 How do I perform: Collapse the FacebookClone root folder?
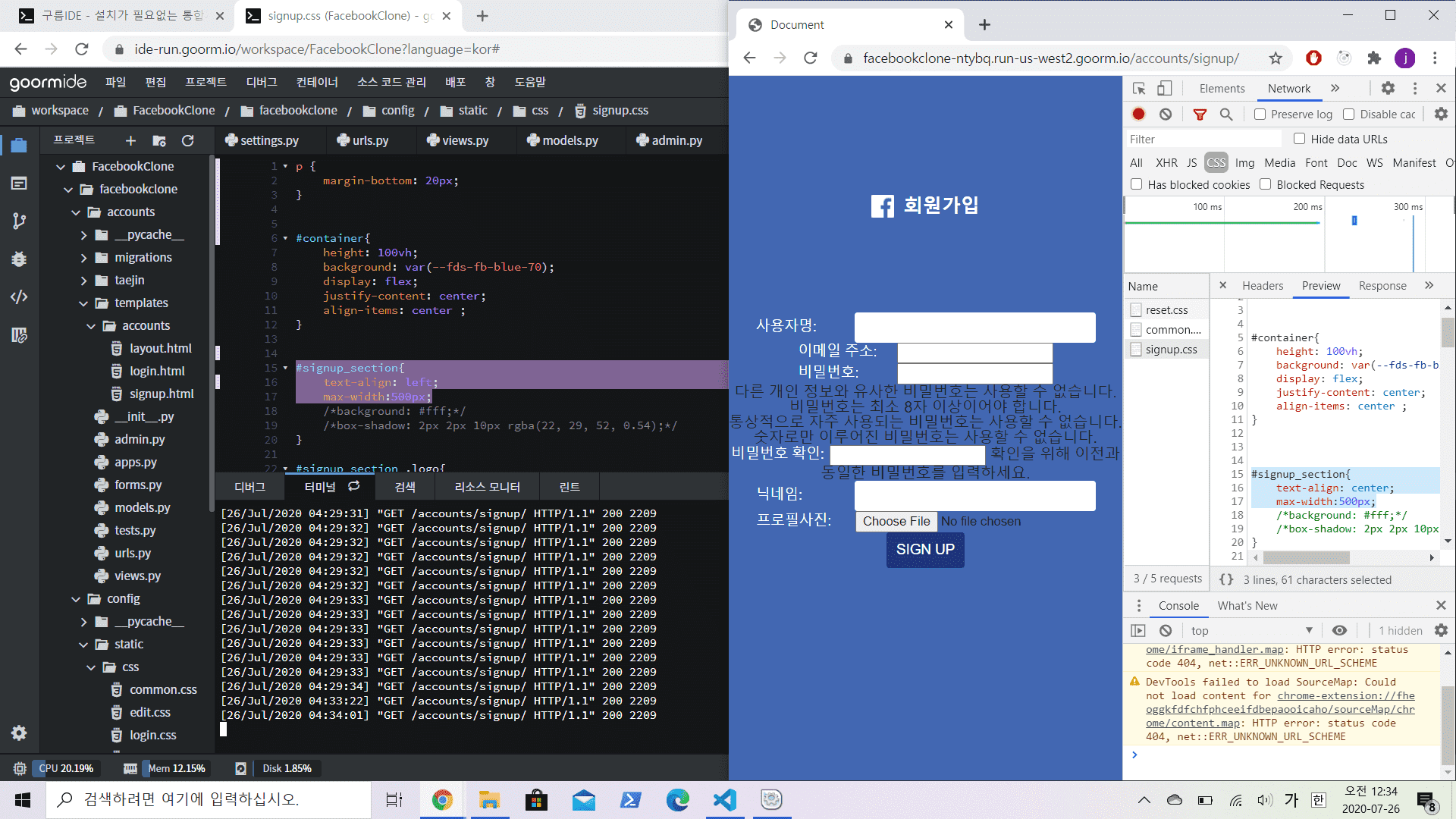coord(61,167)
